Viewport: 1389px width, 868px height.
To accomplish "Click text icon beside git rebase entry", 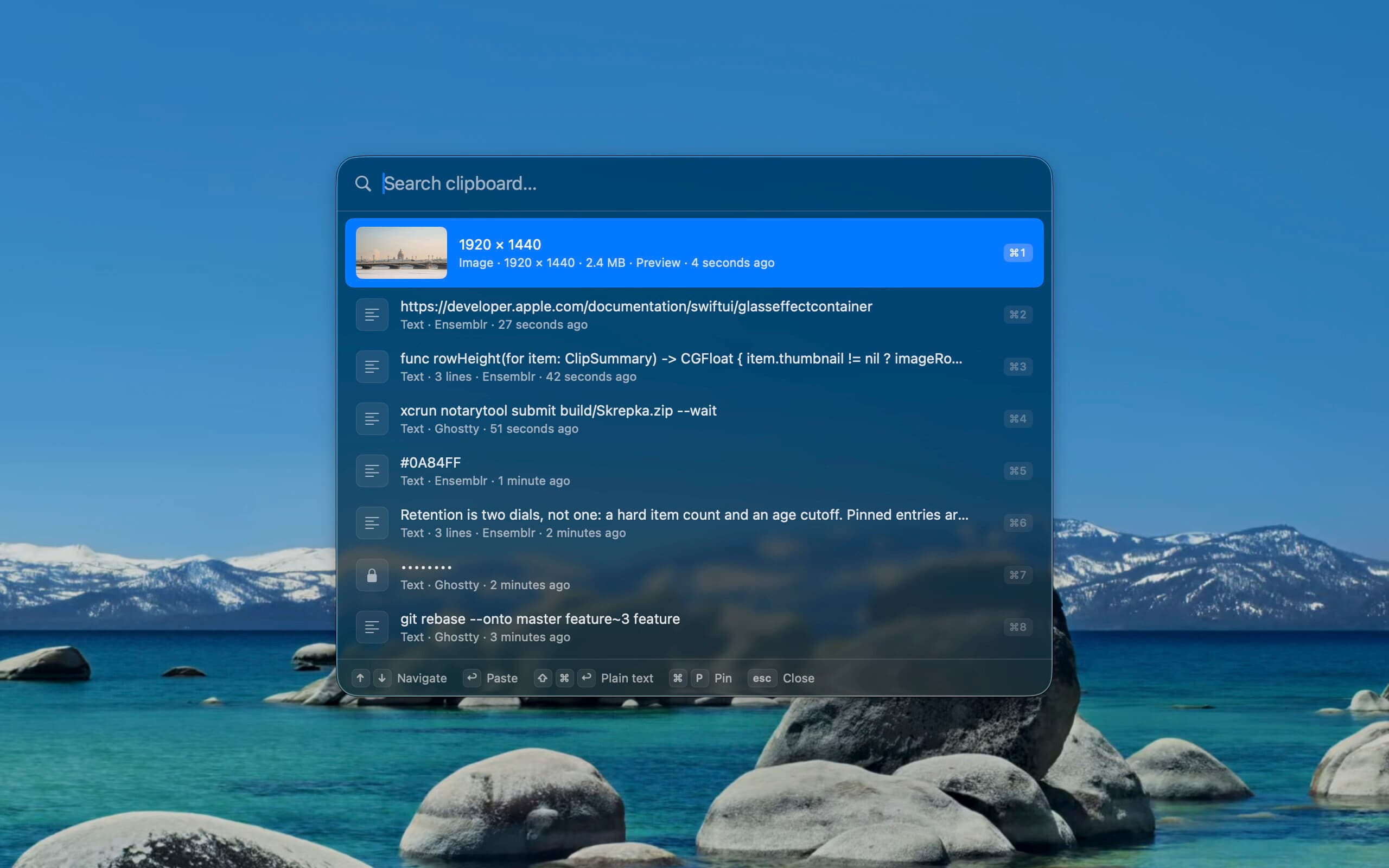I will tap(372, 628).
